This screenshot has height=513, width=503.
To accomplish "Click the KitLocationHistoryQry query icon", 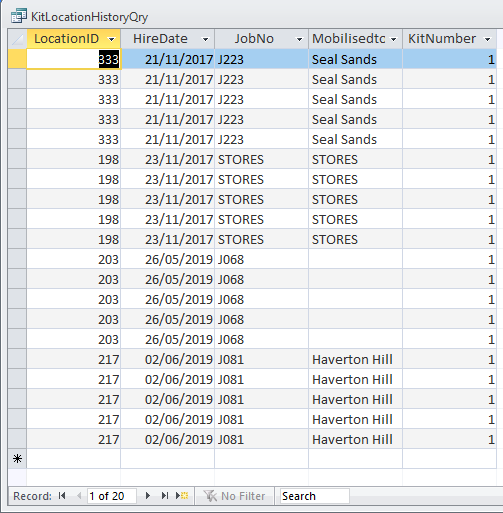I will [x=19, y=16].
